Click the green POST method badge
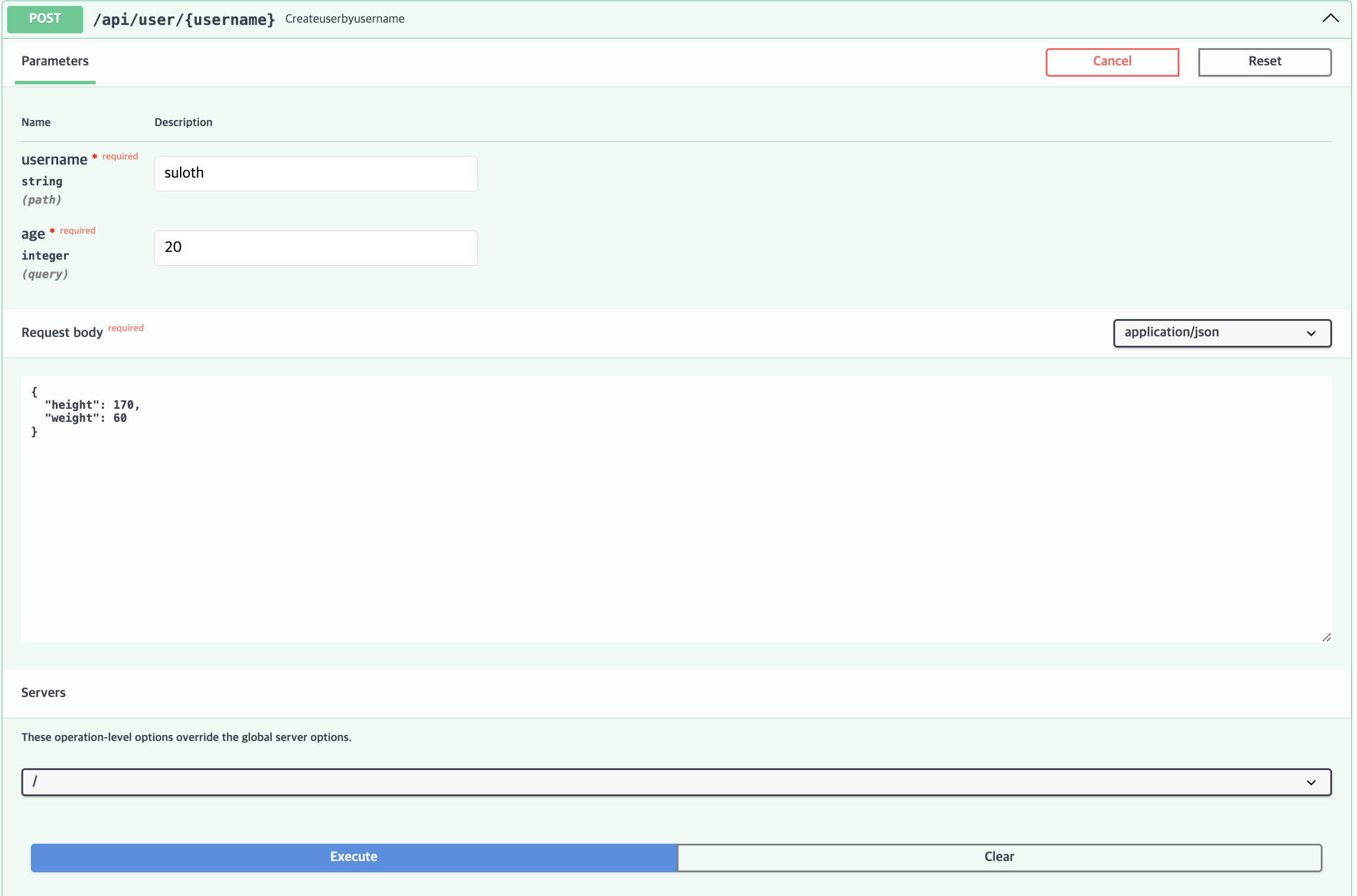Image resolution: width=1357 pixels, height=896 pixels. [x=45, y=19]
